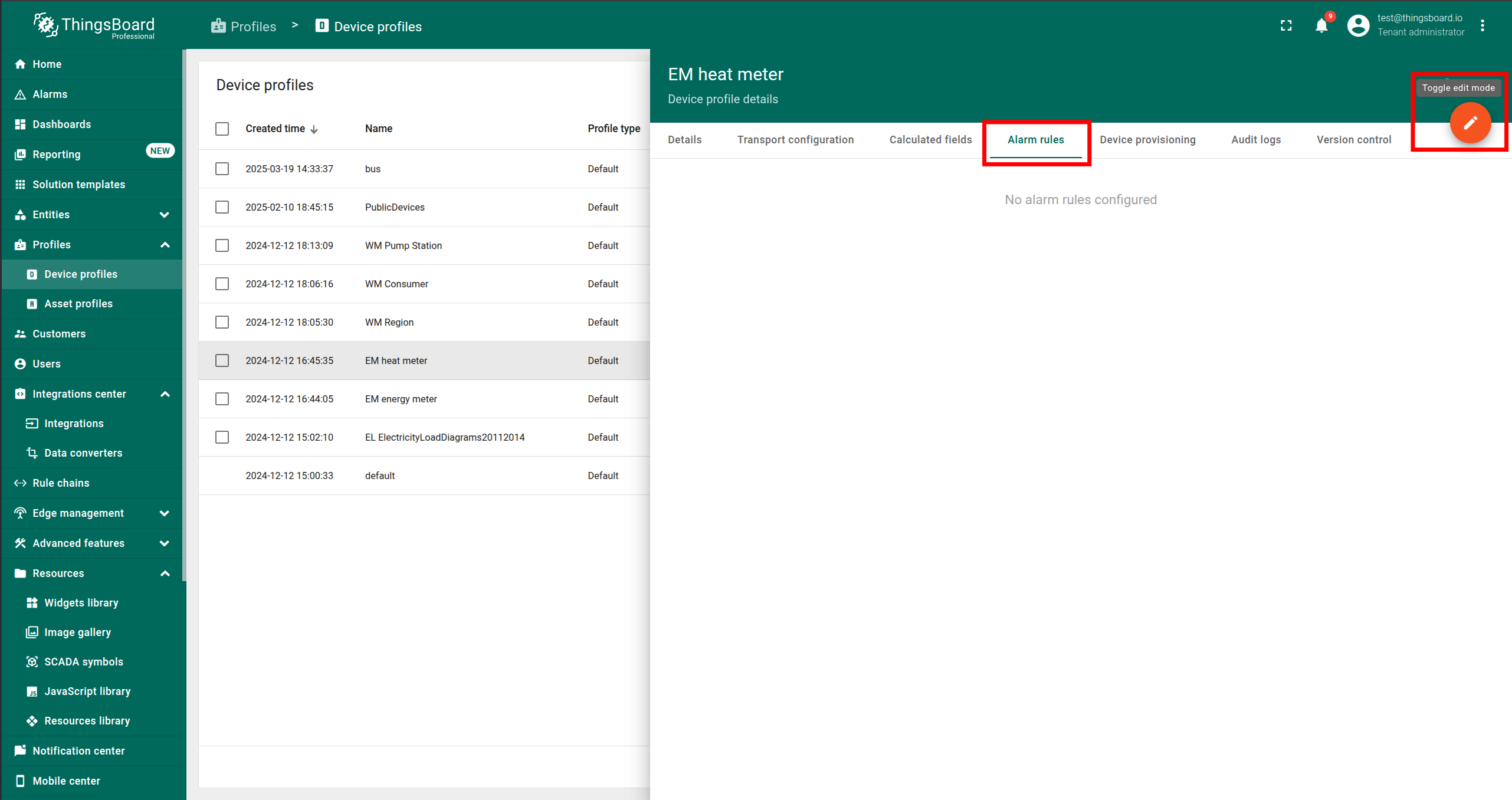The image size is (1512, 800).
Task: Open the Audit logs tab
Action: coord(1255,140)
